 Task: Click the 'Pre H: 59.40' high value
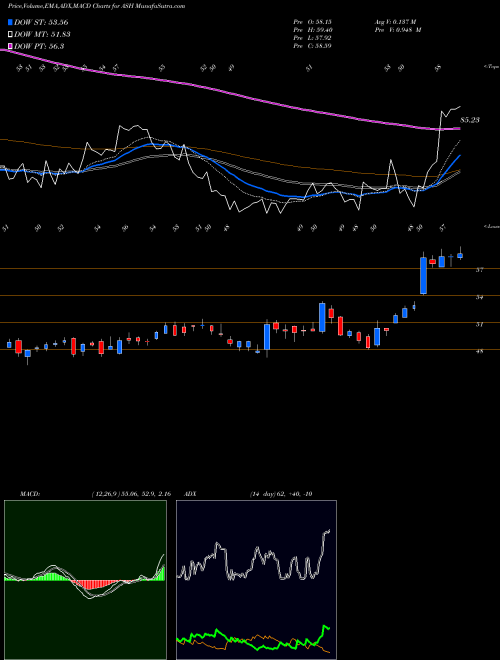312,30
